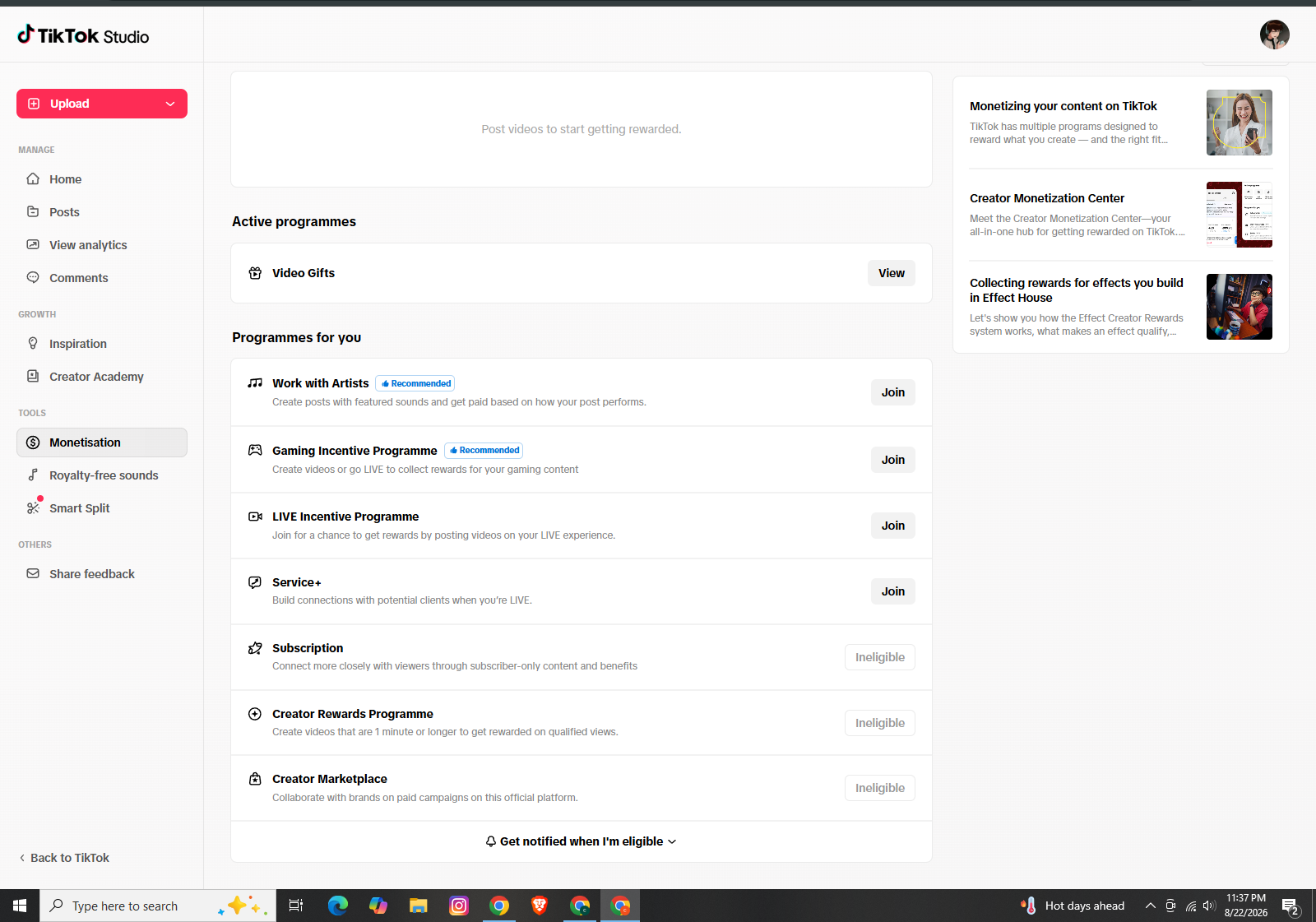
Task: Click the Creator Monetization Center thumbnail
Action: (x=1240, y=215)
